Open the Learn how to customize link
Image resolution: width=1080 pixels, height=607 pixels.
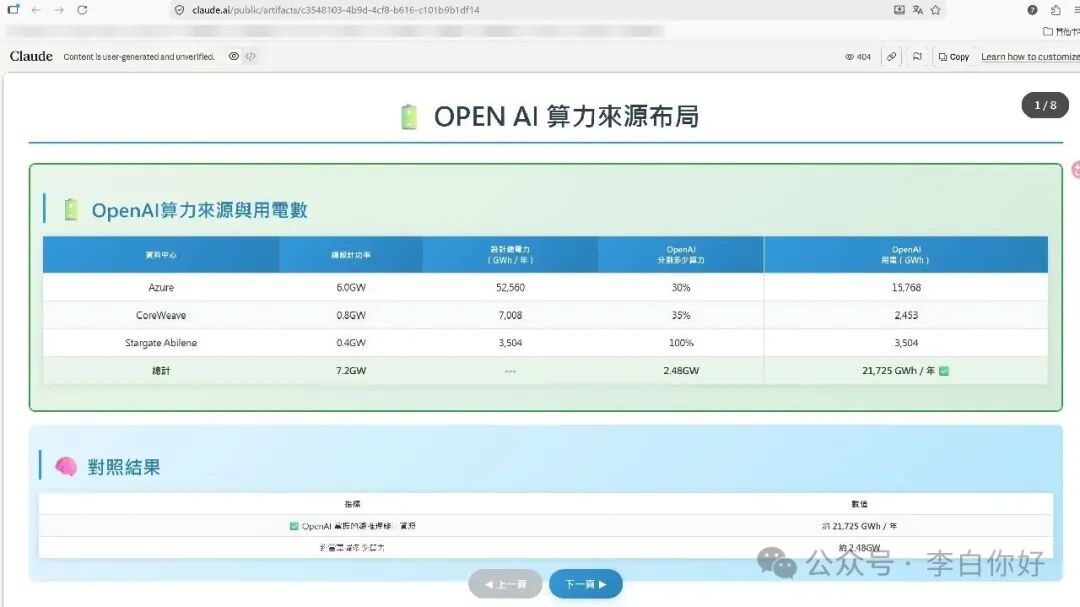click(1030, 56)
